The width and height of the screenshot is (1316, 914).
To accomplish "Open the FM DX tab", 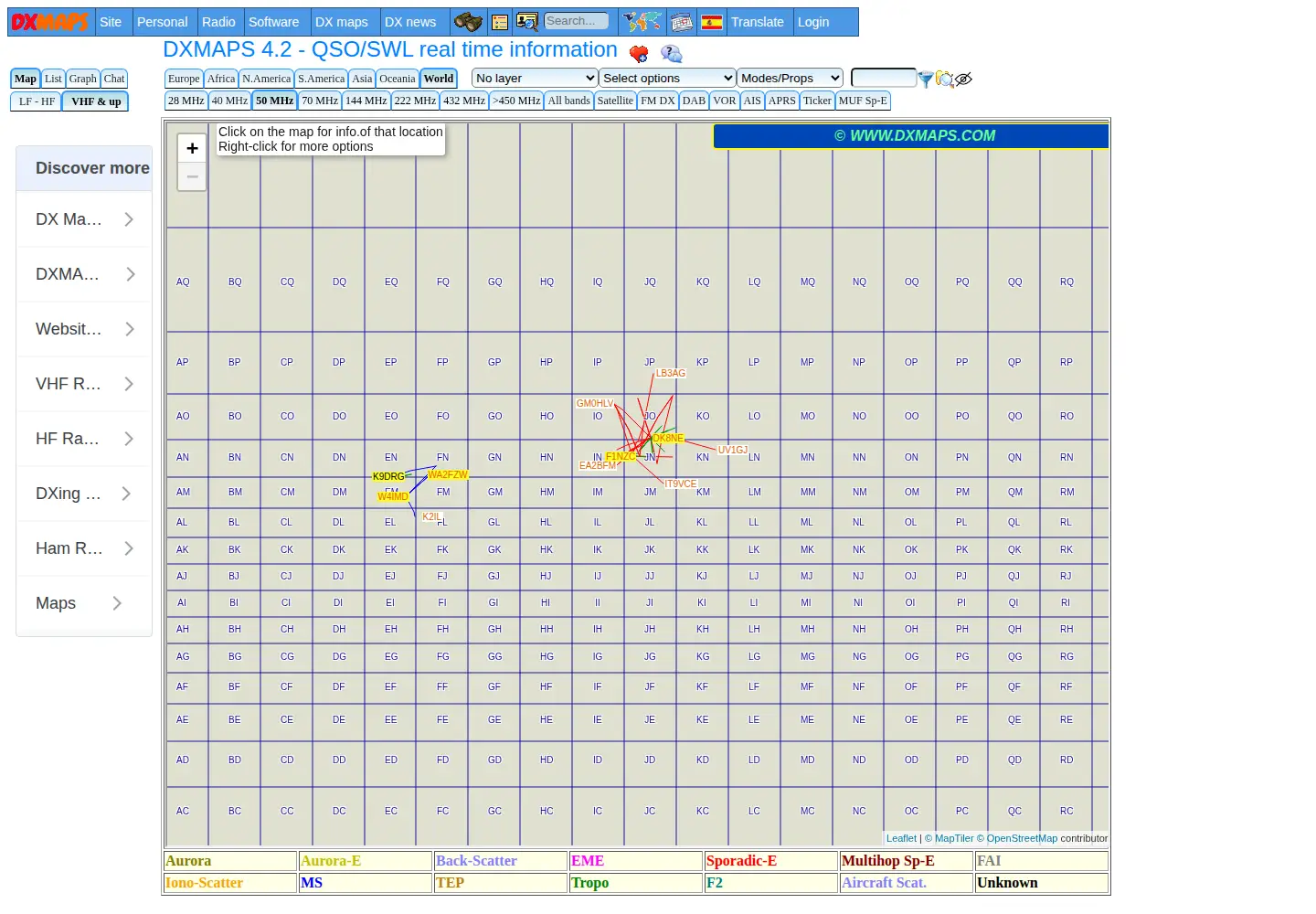I will 658,101.
